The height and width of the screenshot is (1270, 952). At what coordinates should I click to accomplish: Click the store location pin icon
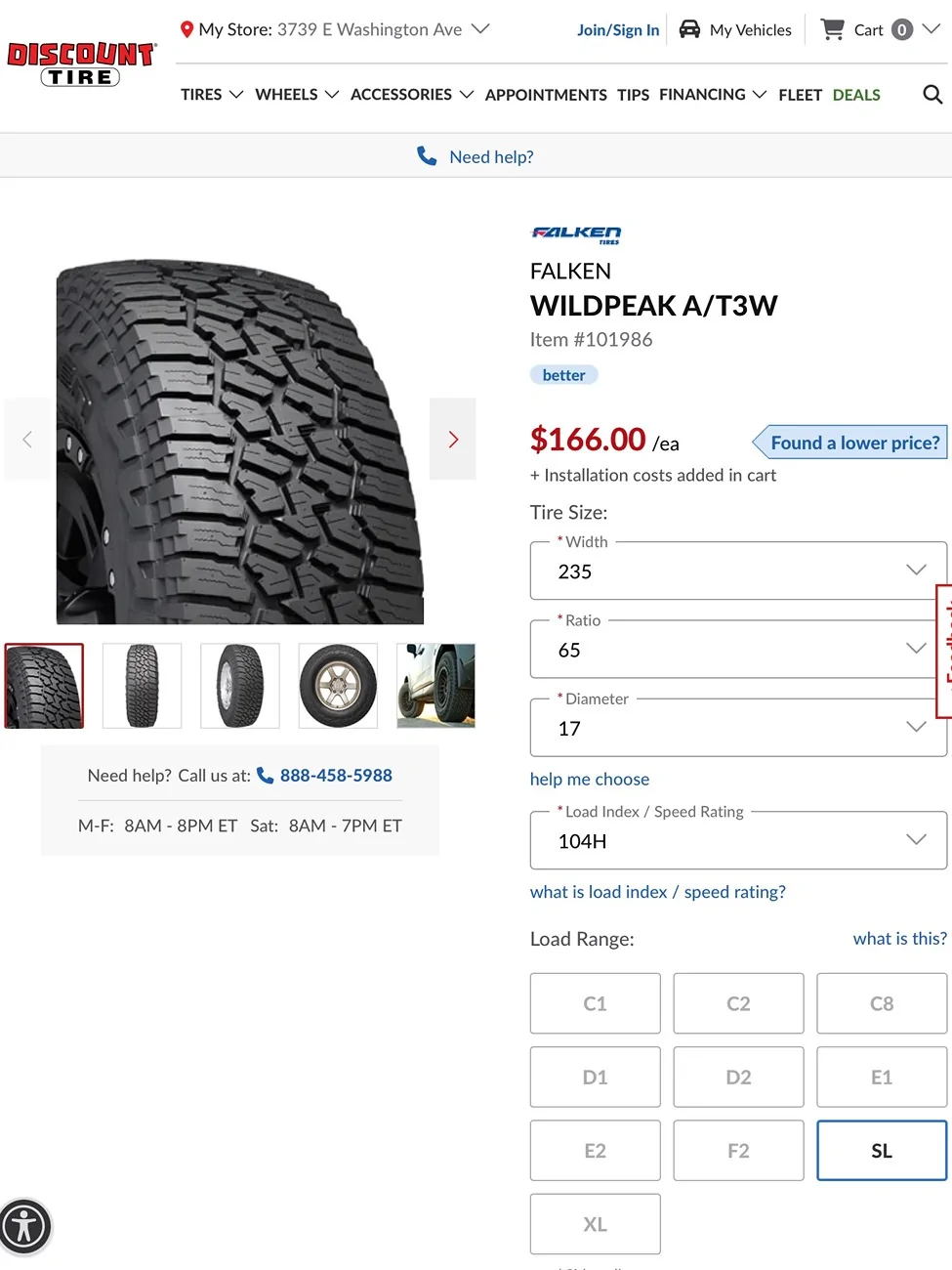coord(186,29)
